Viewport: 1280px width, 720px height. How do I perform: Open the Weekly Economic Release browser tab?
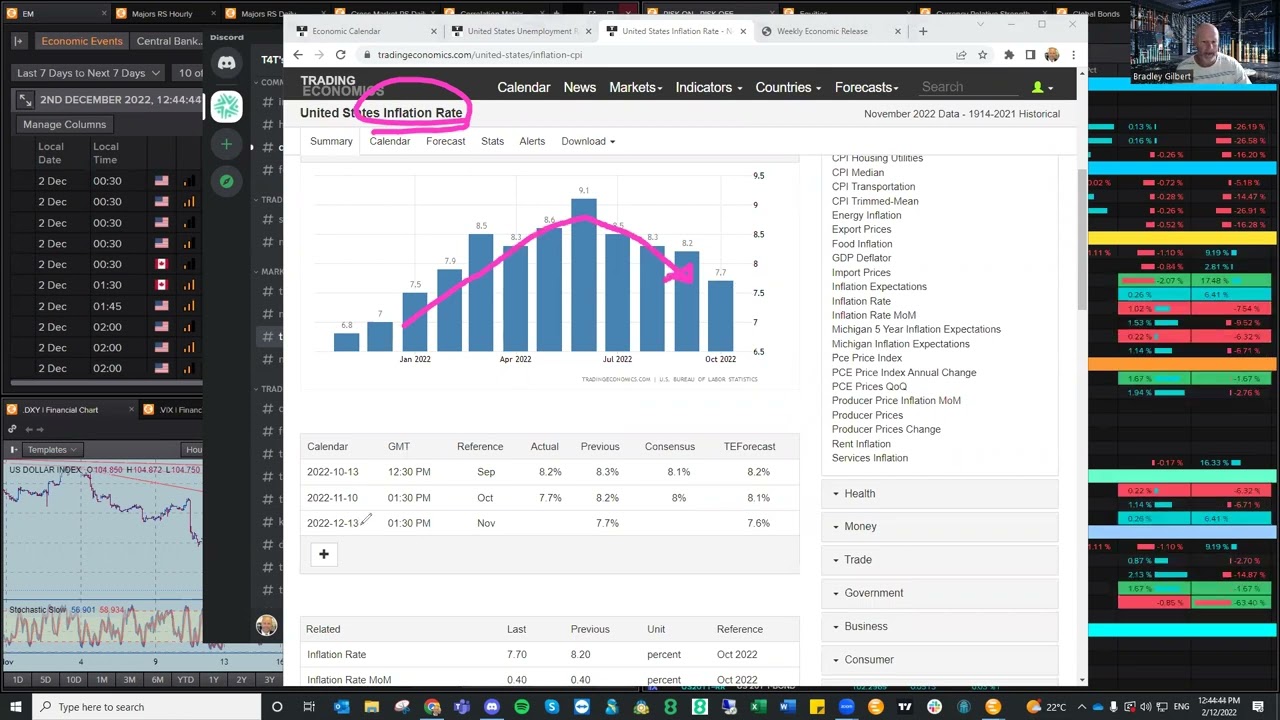[x=832, y=31]
